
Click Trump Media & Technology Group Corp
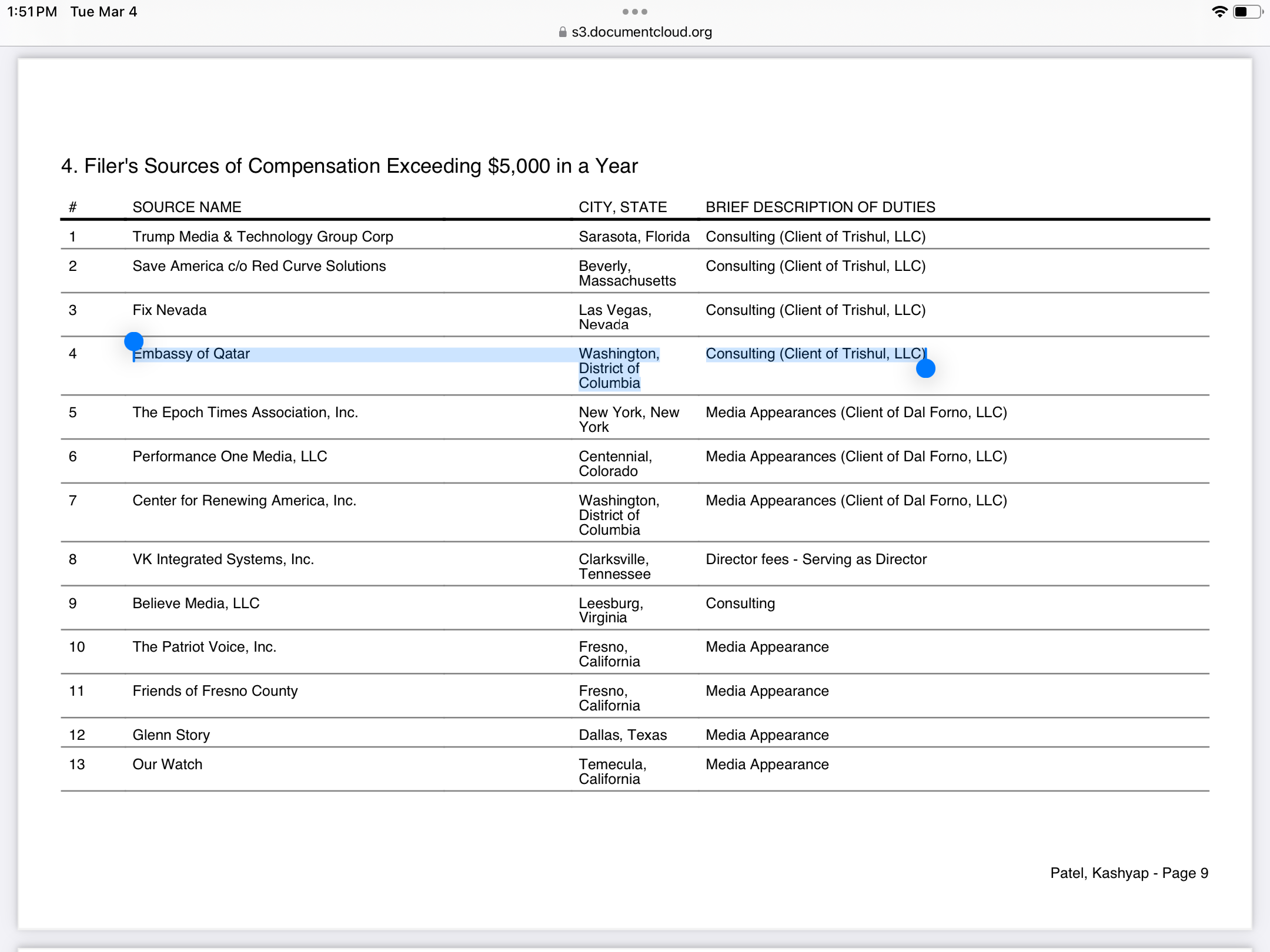(x=263, y=236)
